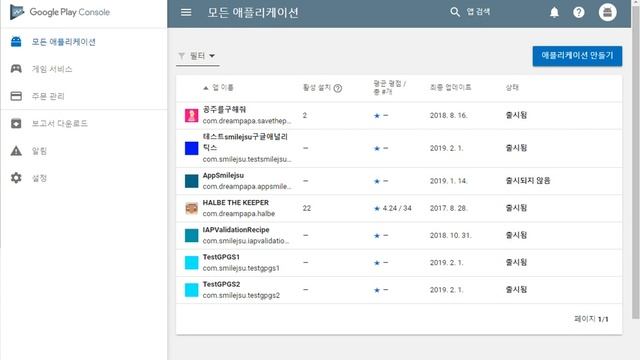The height and width of the screenshot is (360, 640).
Task: Open the hamburger menu icon
Action: click(x=186, y=12)
